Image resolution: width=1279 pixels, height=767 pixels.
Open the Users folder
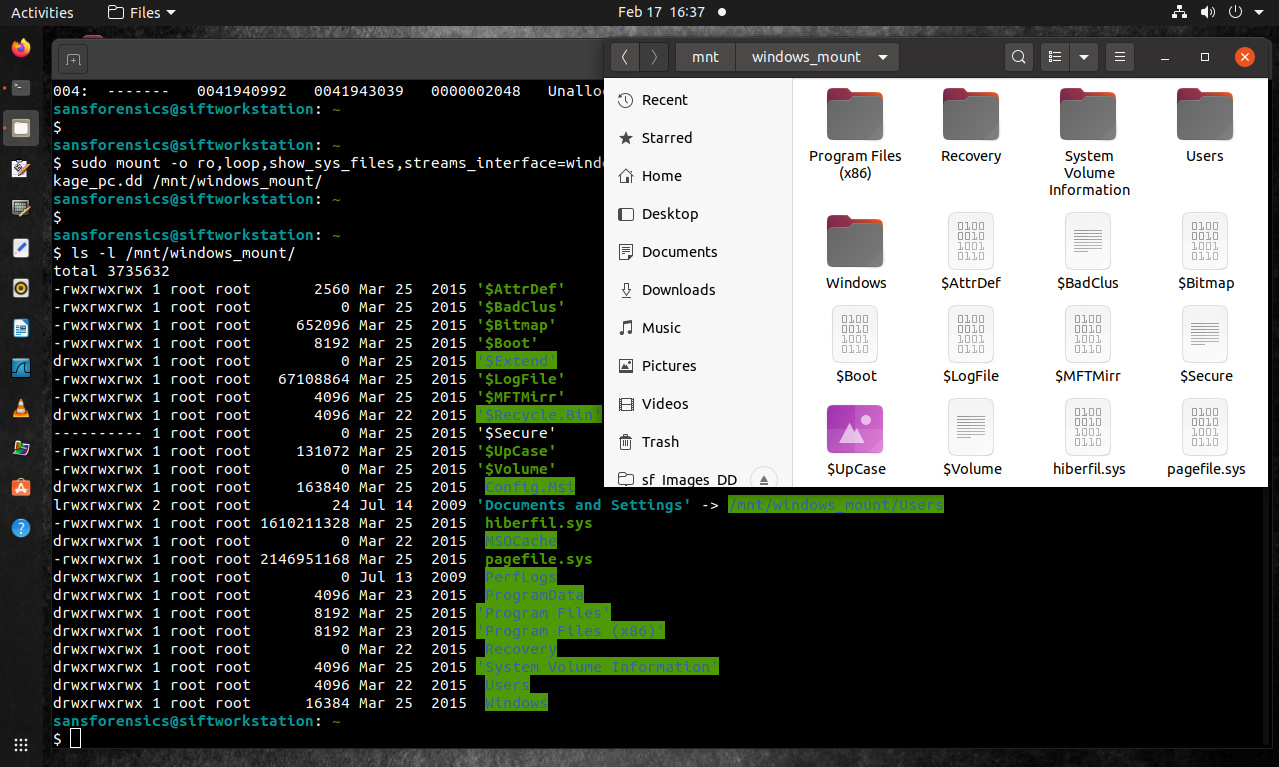1204,115
